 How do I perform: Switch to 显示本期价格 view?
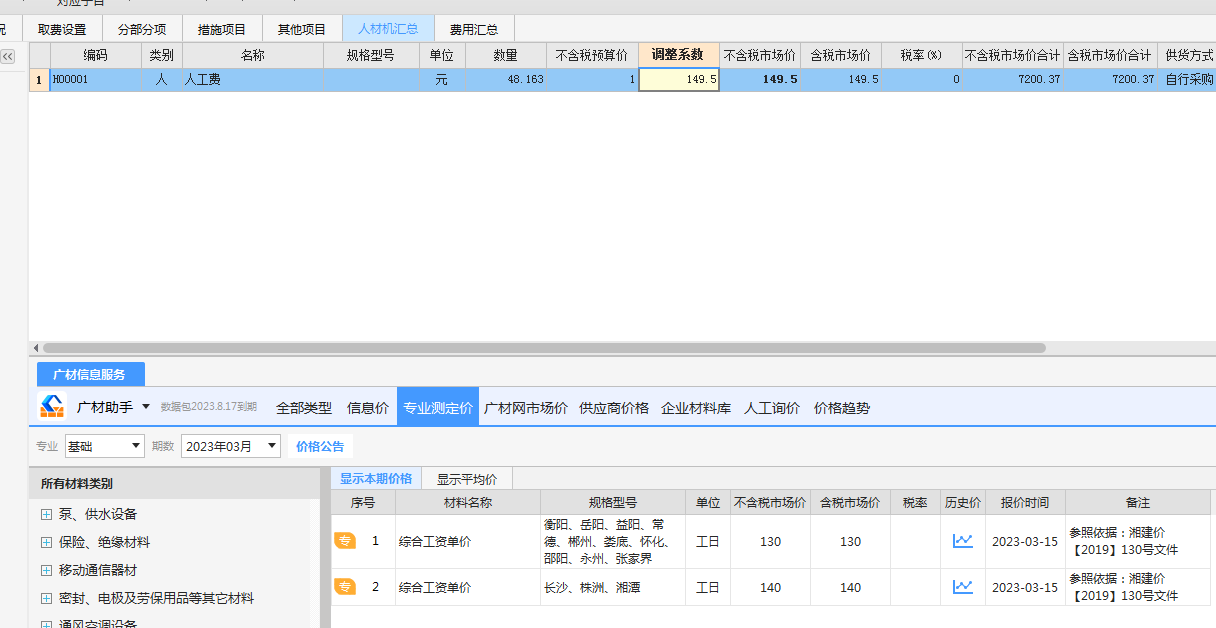pos(376,478)
